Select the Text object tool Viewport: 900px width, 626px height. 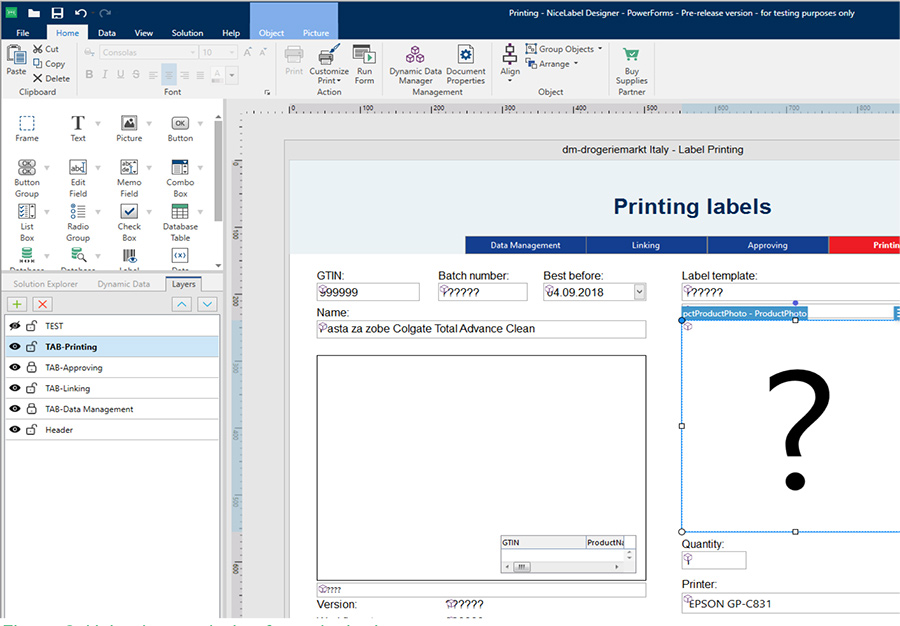click(77, 129)
